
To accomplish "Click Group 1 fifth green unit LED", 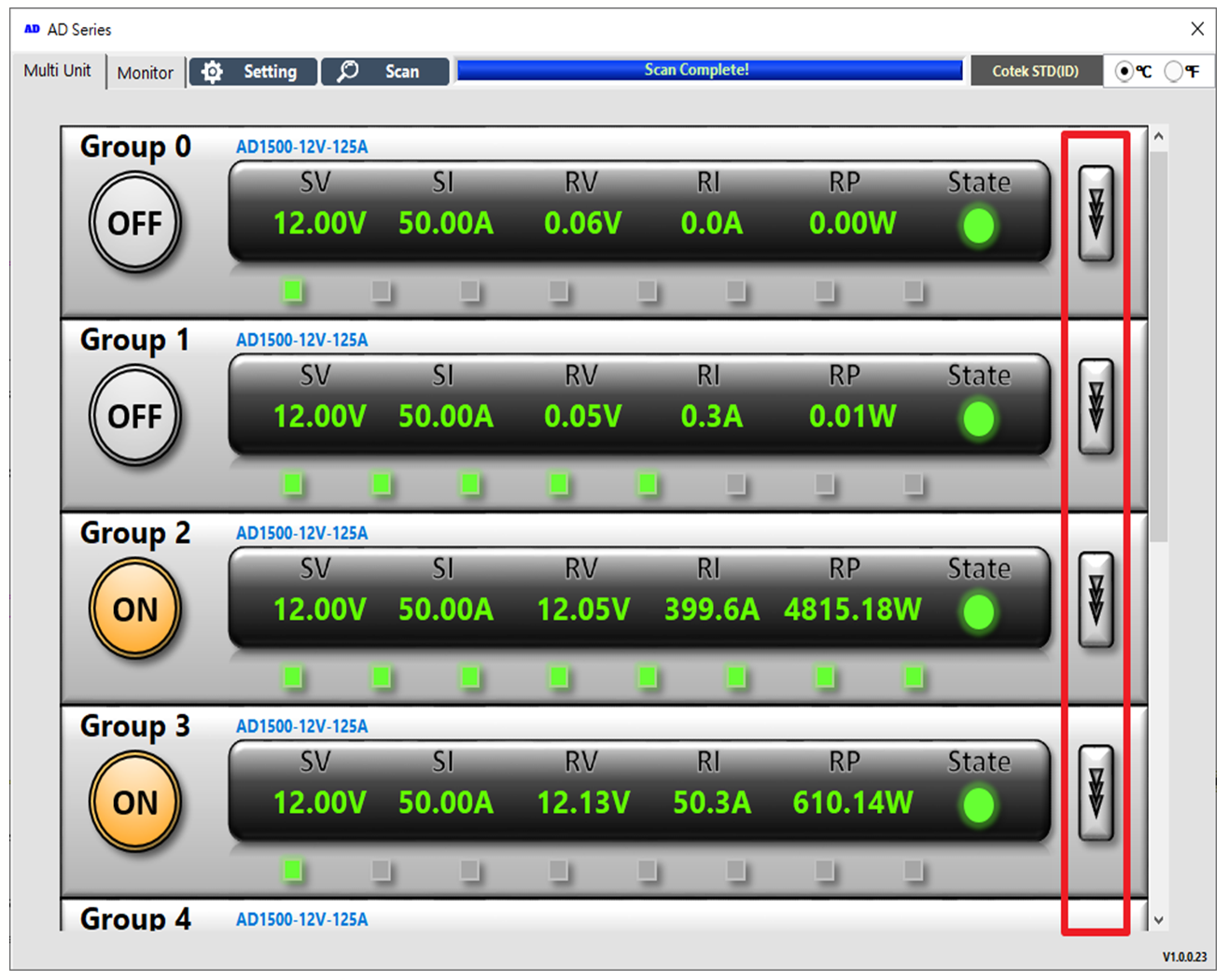I will click(x=648, y=483).
